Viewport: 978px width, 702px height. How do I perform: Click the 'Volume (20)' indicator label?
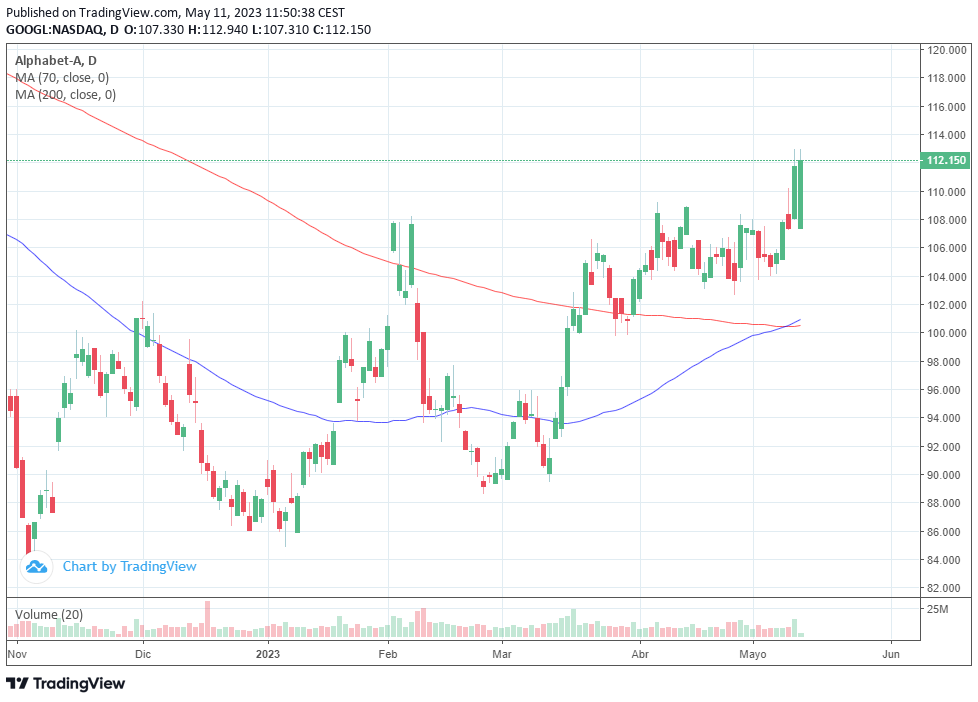[49, 615]
